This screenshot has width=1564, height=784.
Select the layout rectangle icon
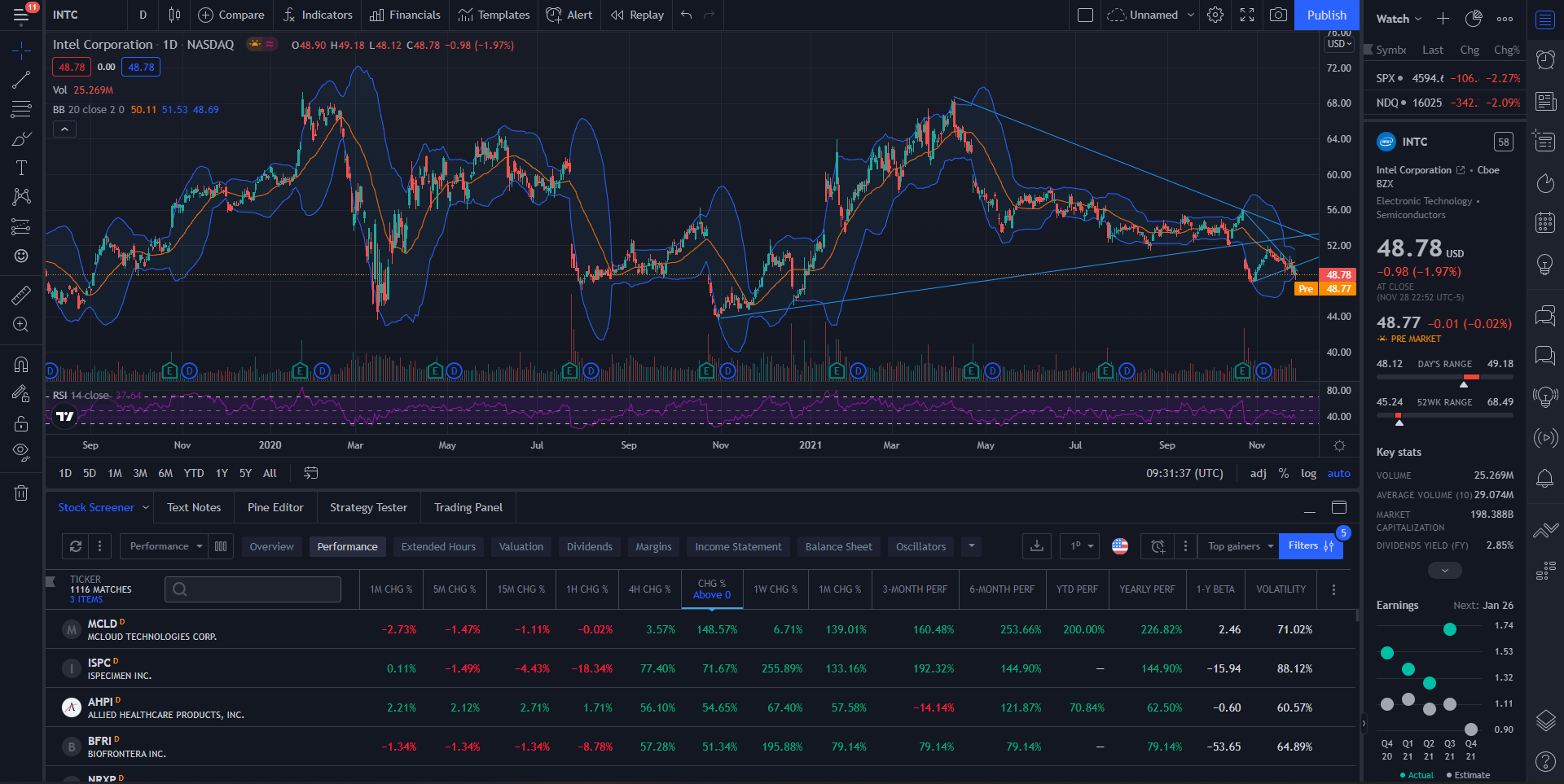tap(1085, 15)
